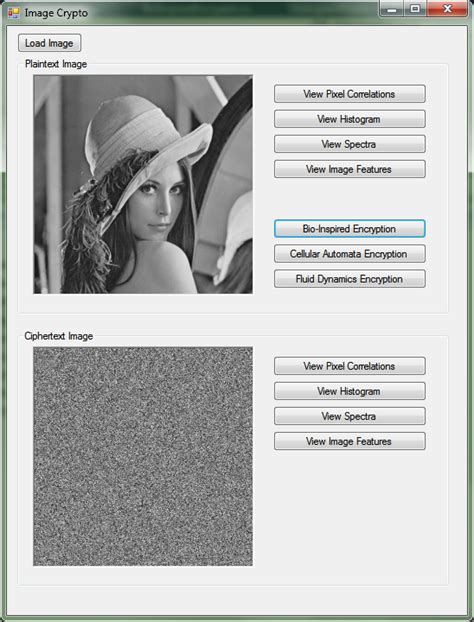Open View Histogram for the ciphertext image
Viewport: 474px width, 622px height.
349,391
